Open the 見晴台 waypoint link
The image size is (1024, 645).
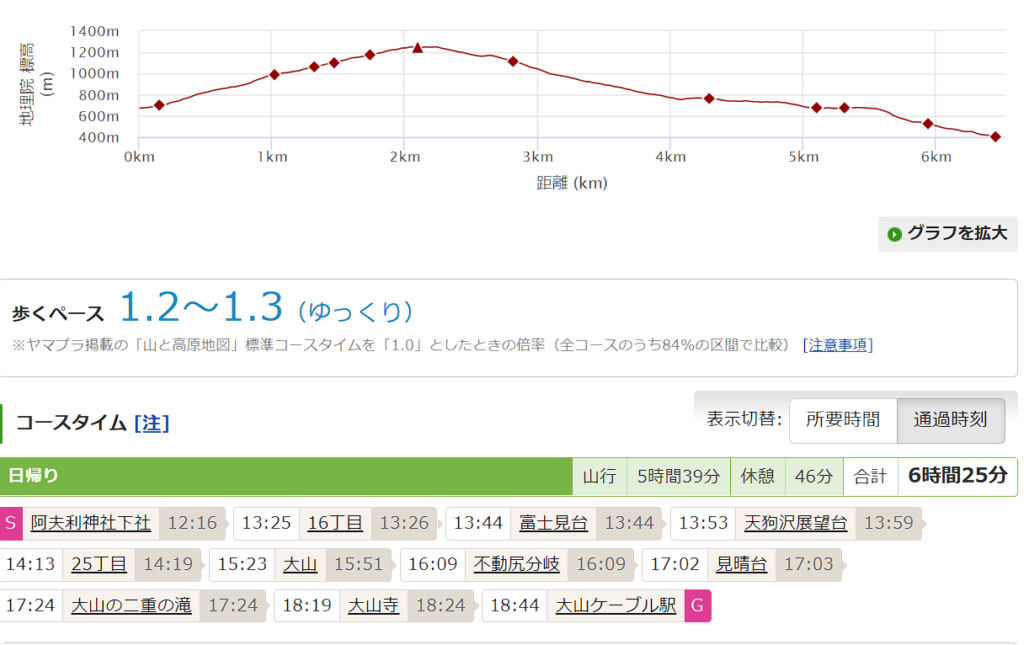pos(742,564)
